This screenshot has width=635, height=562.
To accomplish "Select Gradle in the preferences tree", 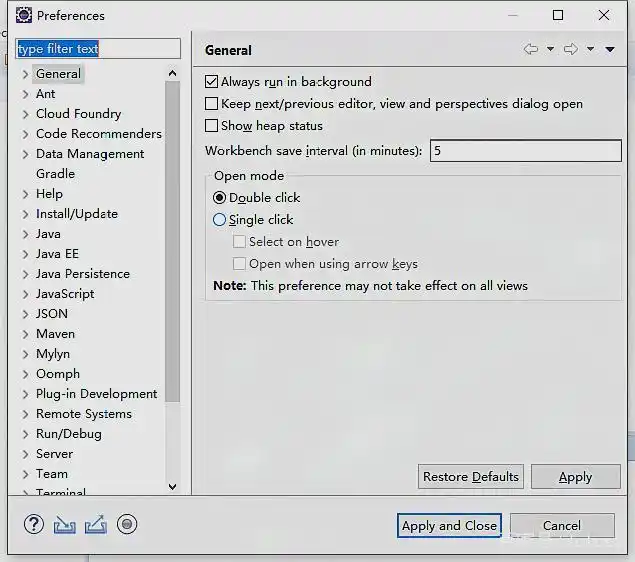I will pyautogui.click(x=55, y=174).
